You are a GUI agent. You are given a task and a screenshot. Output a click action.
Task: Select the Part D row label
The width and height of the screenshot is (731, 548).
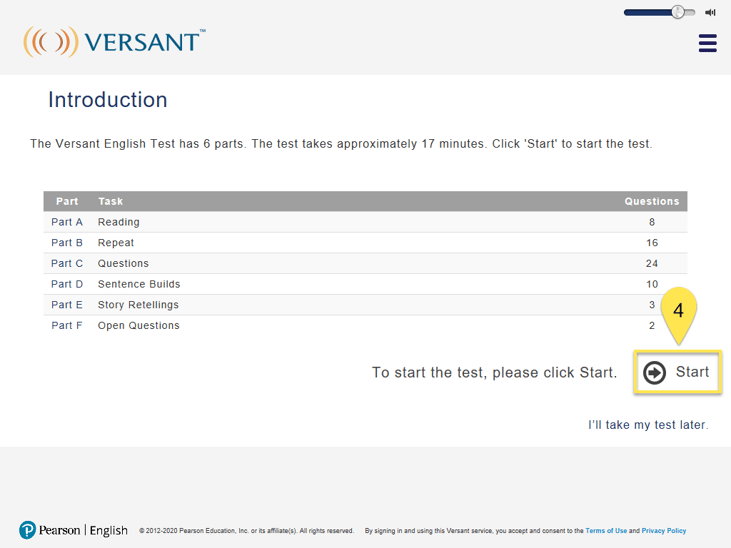point(67,284)
